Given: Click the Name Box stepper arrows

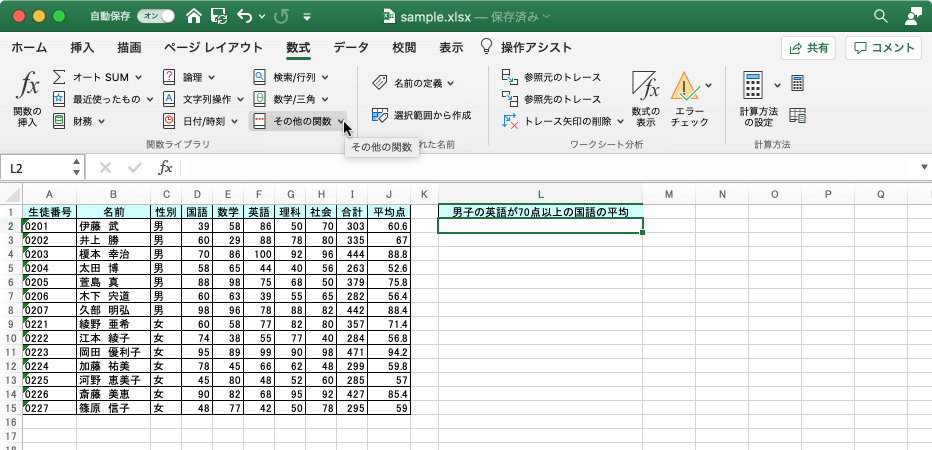Looking at the screenshot, I should point(76,168).
